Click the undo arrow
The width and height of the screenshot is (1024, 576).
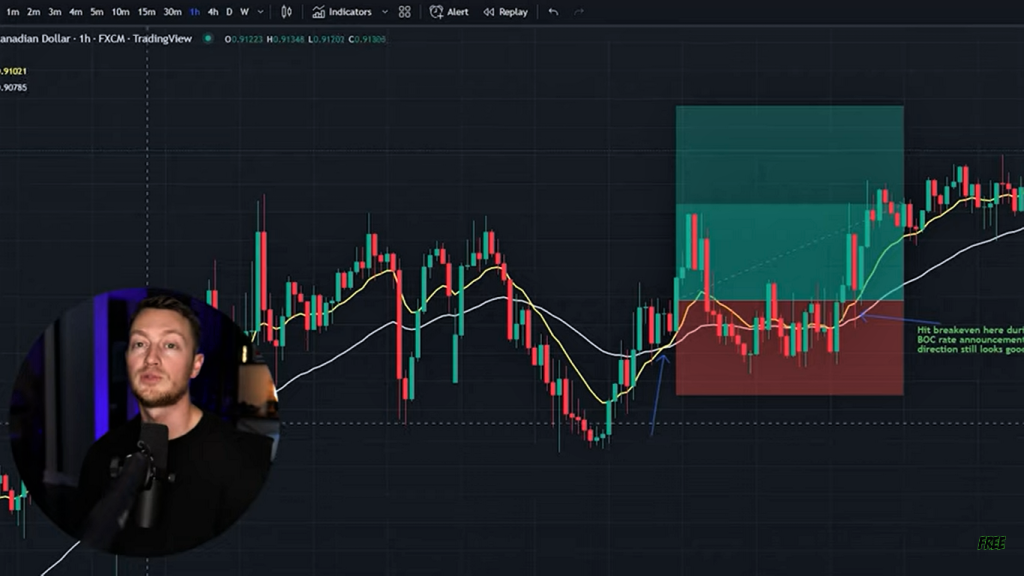click(553, 12)
